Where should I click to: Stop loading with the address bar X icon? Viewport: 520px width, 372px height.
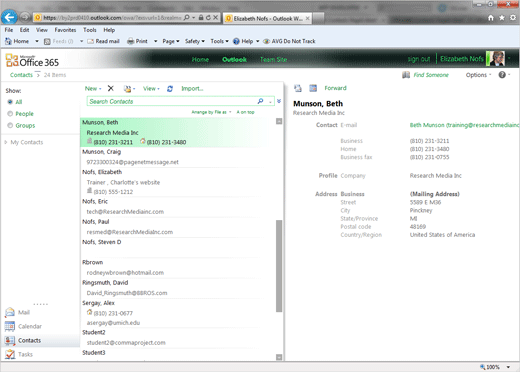tap(216, 17)
